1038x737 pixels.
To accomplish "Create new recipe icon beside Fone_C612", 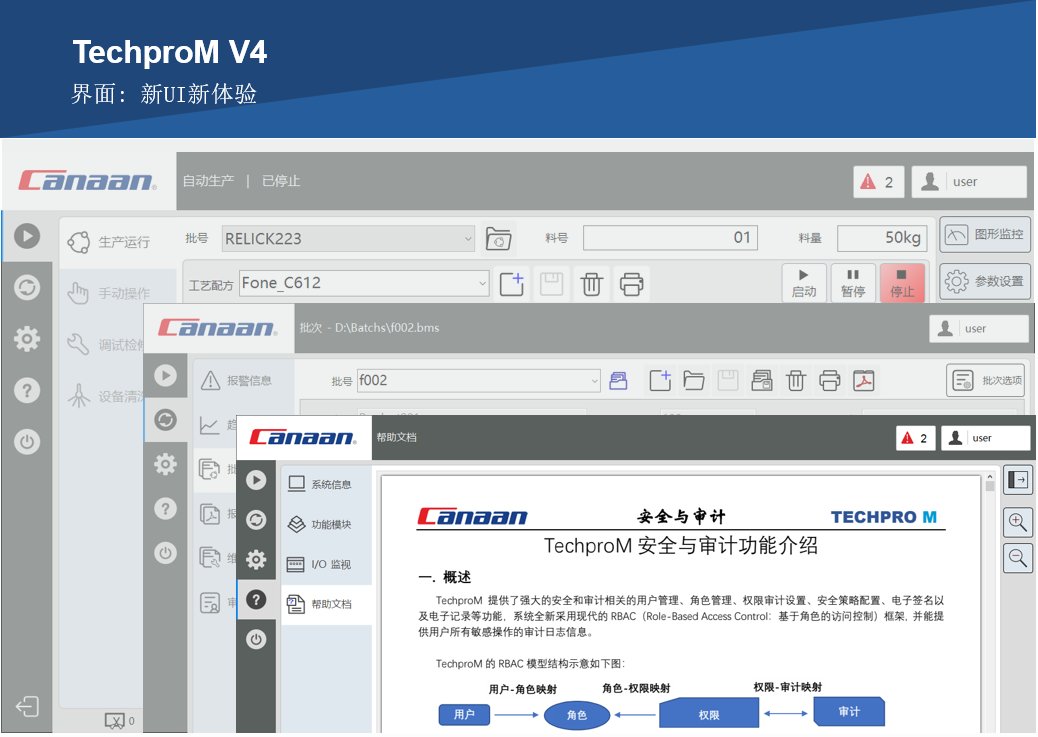I will (x=512, y=284).
